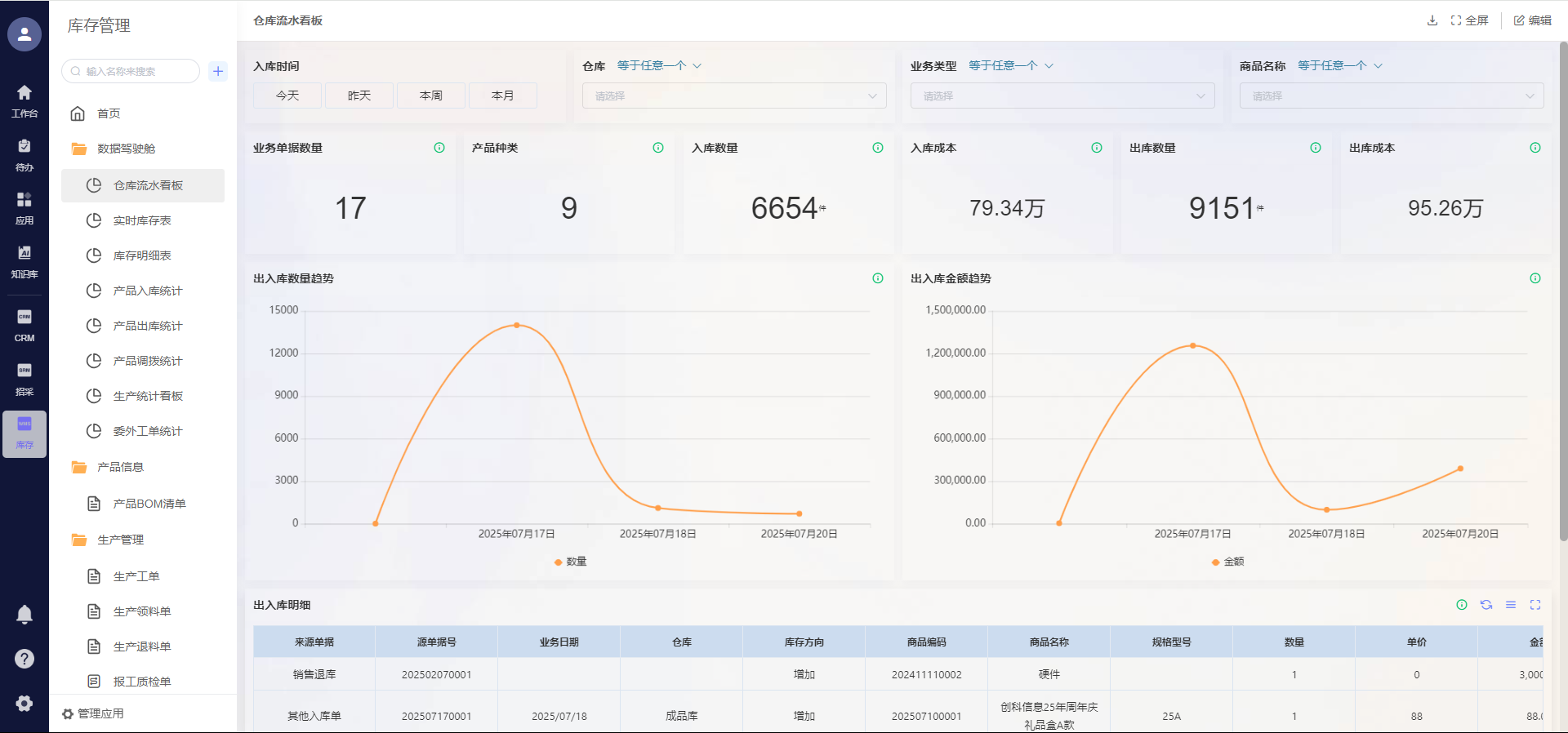Click info icon on 业务单据数量 card
The height and width of the screenshot is (733, 1568).
[x=439, y=148]
